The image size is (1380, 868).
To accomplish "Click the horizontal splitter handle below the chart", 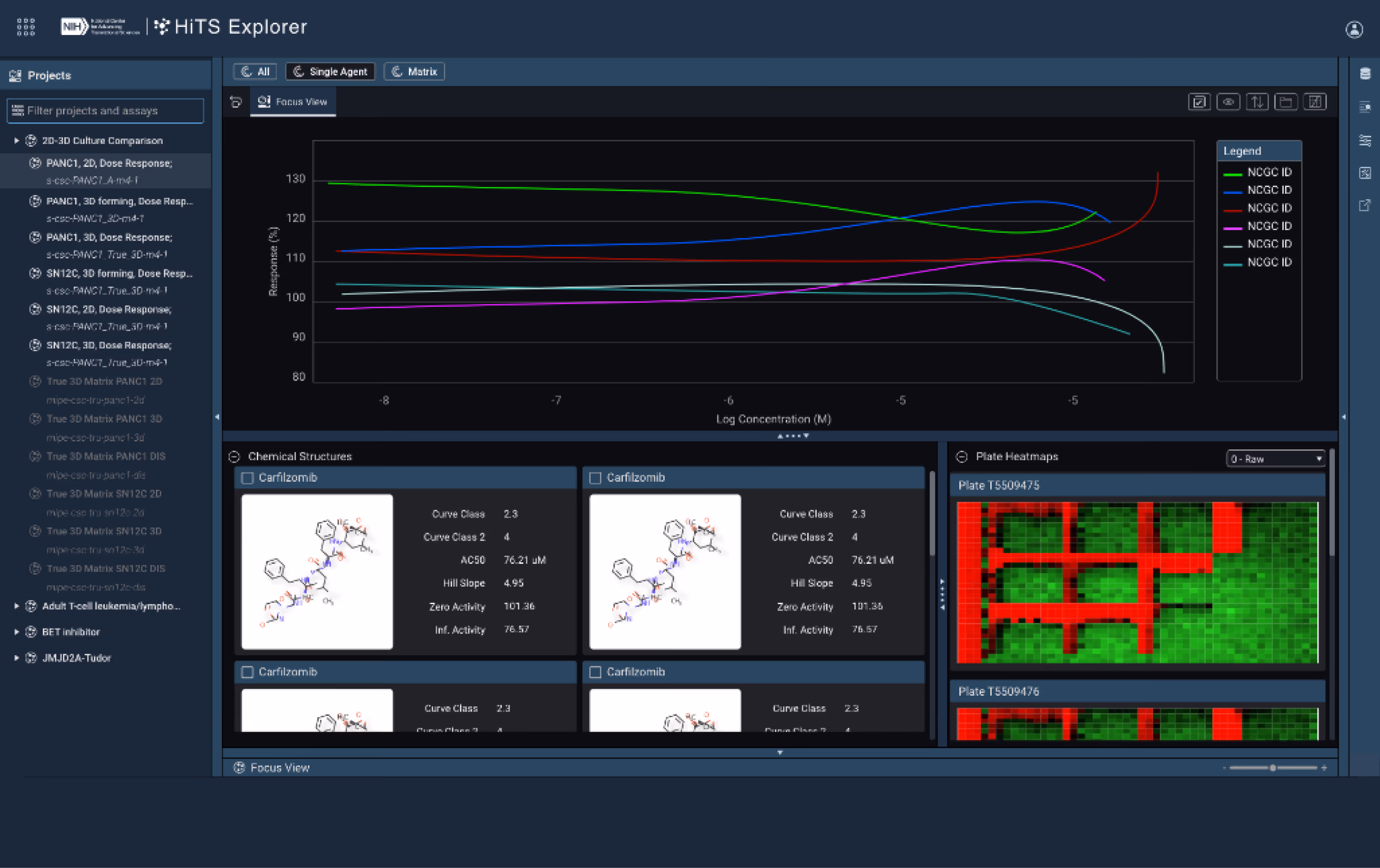I will pyautogui.click(x=793, y=436).
